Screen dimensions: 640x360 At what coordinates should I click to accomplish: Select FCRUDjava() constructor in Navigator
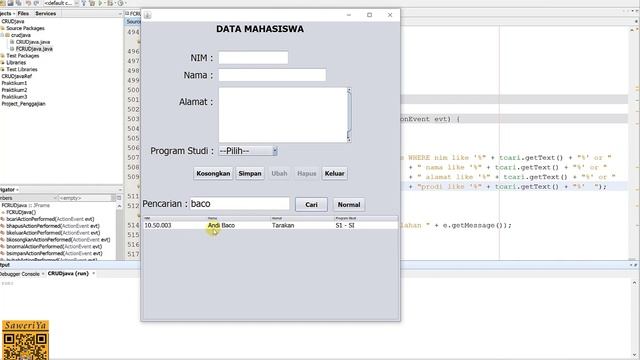21,212
